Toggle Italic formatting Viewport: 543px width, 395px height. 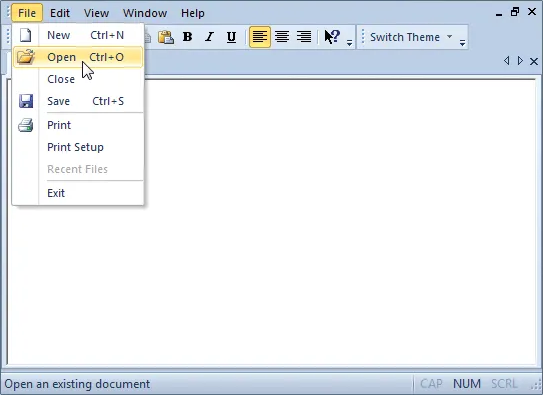(210, 37)
